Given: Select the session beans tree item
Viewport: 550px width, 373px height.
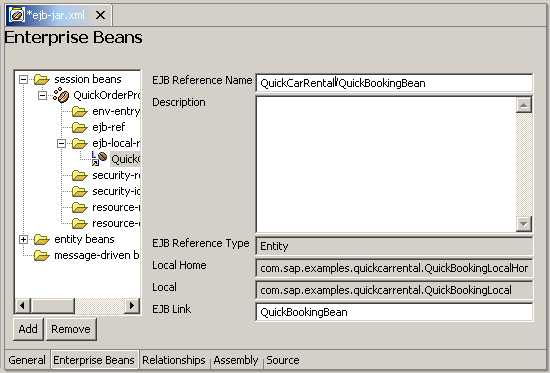Looking at the screenshot, I should click(88, 79).
